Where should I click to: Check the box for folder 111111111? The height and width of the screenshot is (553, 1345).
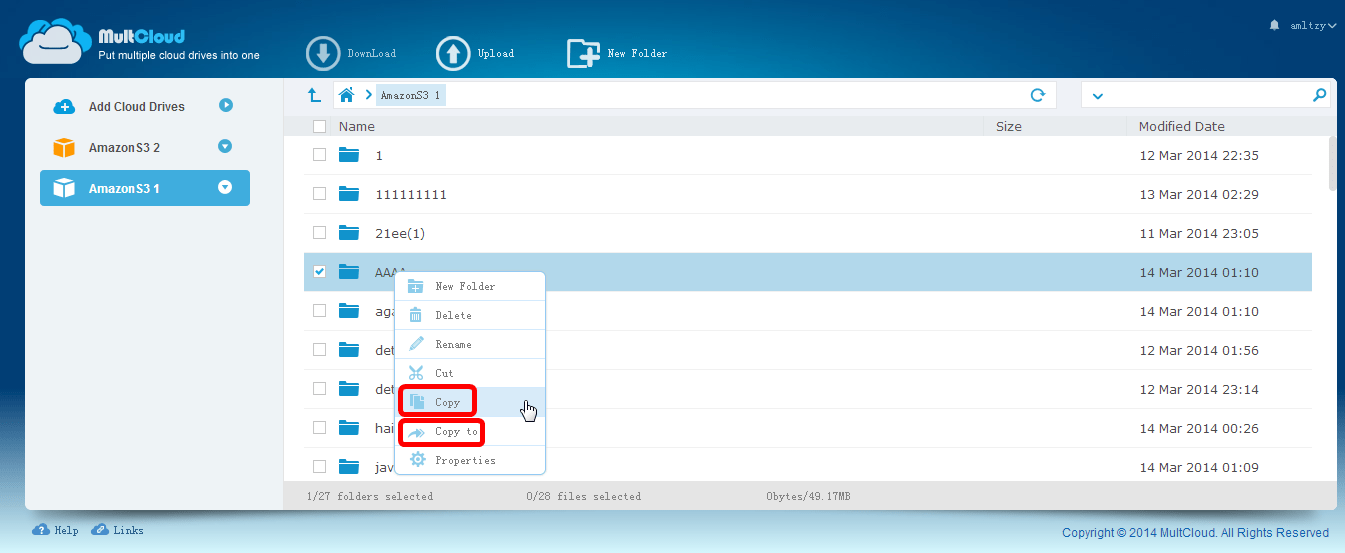click(319, 194)
